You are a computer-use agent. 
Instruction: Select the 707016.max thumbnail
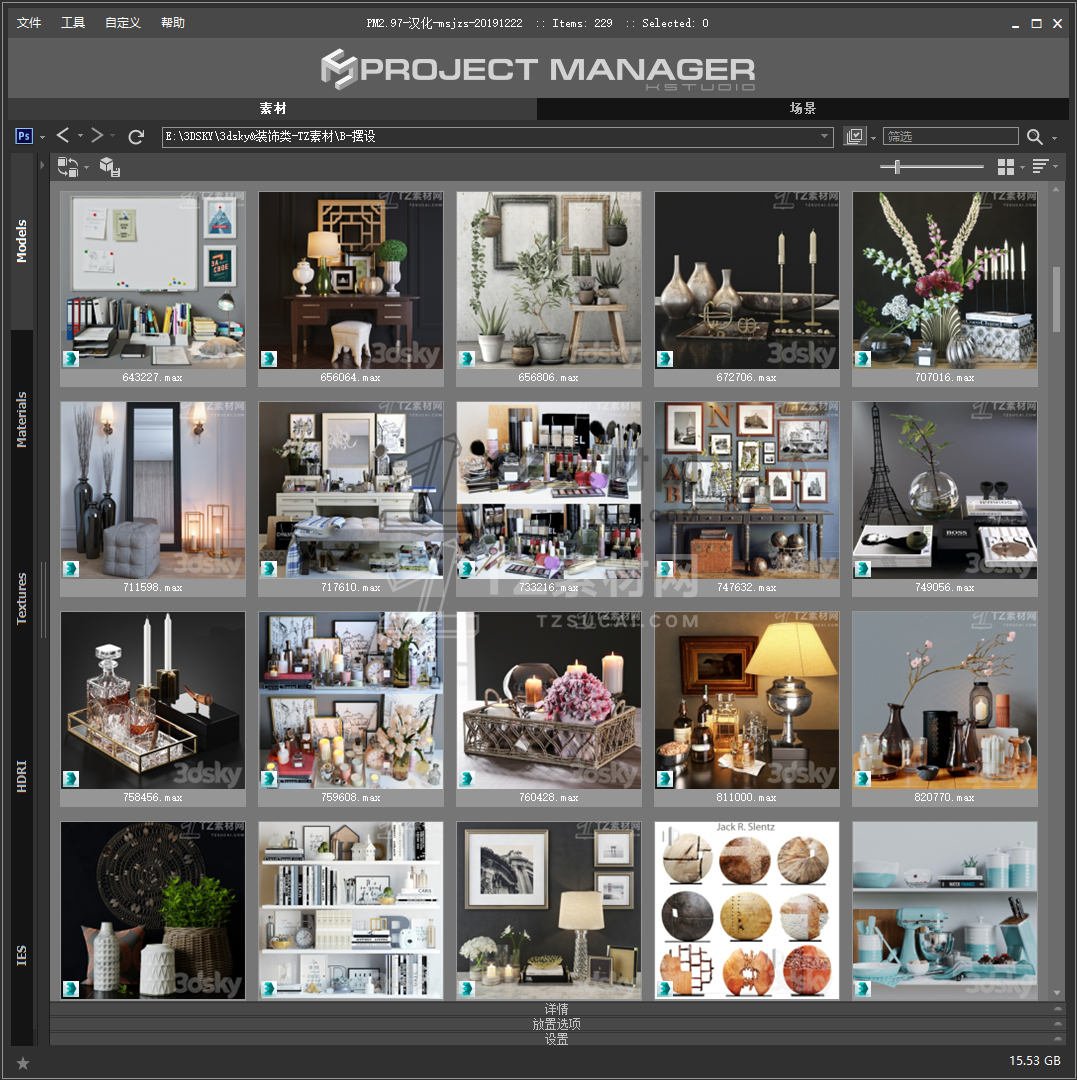coord(945,289)
